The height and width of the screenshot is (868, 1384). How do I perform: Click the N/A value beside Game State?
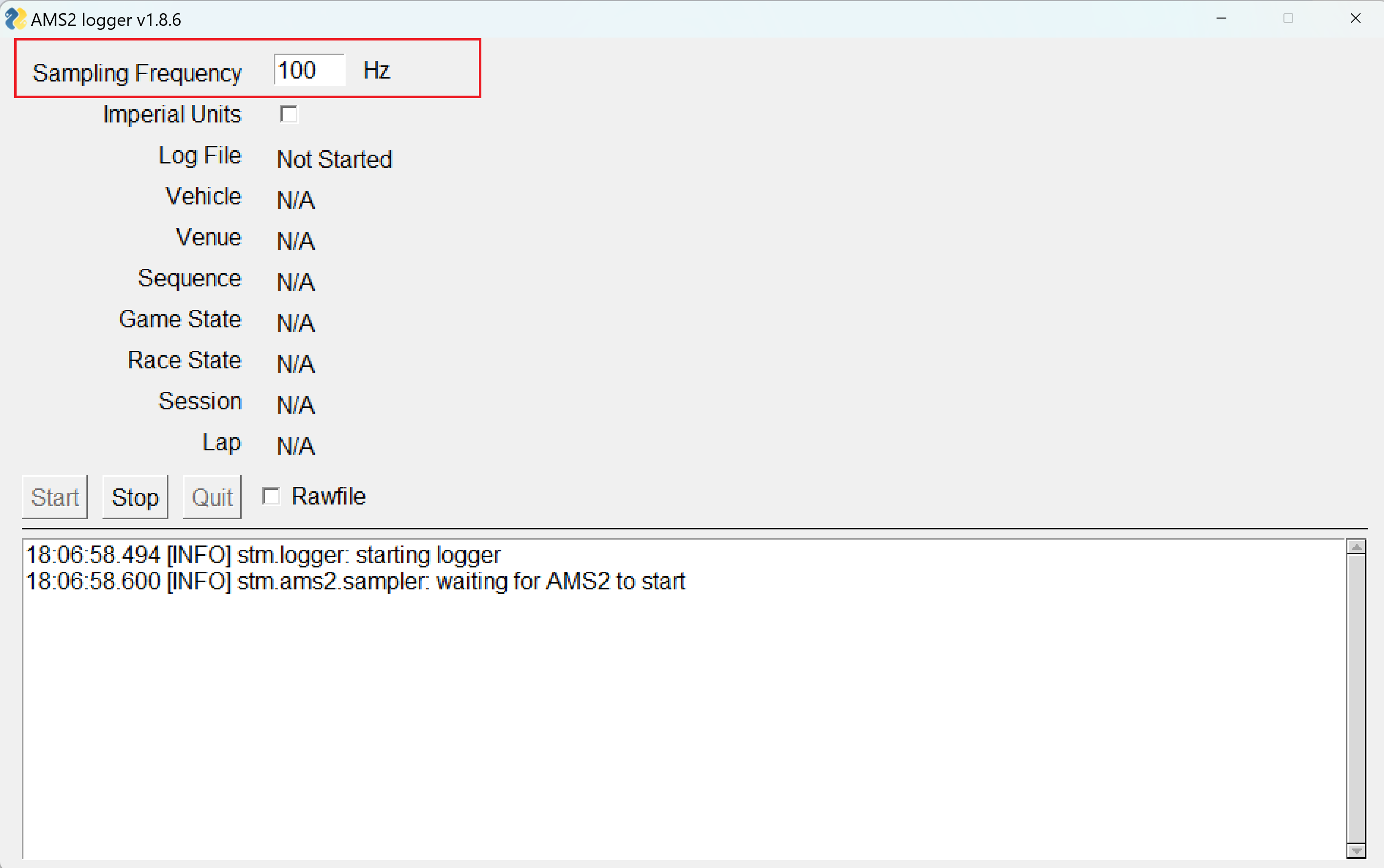pyautogui.click(x=296, y=323)
